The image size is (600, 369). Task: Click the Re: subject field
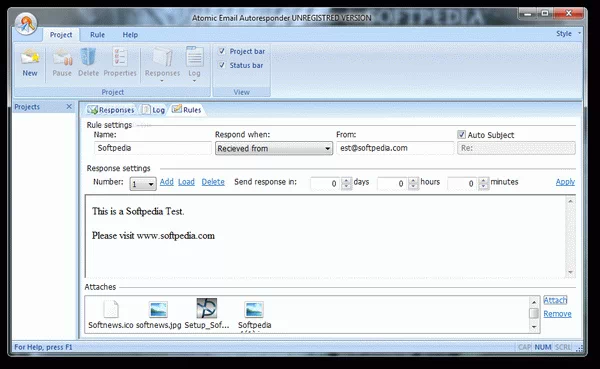point(516,148)
